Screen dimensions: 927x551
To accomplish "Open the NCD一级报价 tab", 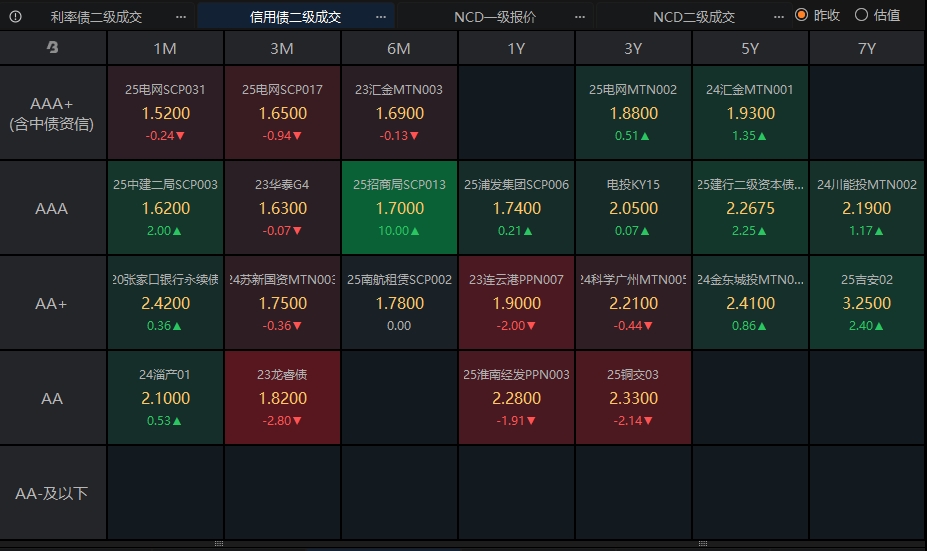I will [x=495, y=17].
